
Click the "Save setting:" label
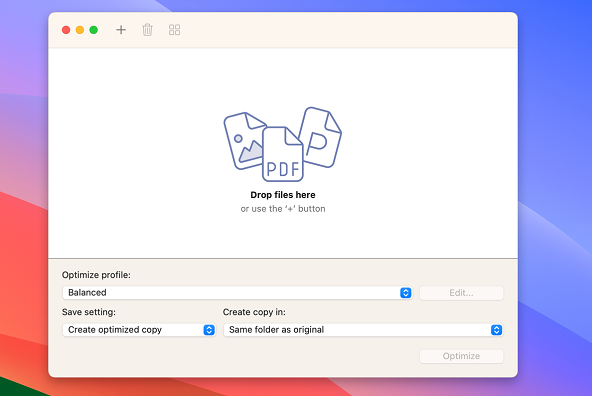[x=89, y=312]
